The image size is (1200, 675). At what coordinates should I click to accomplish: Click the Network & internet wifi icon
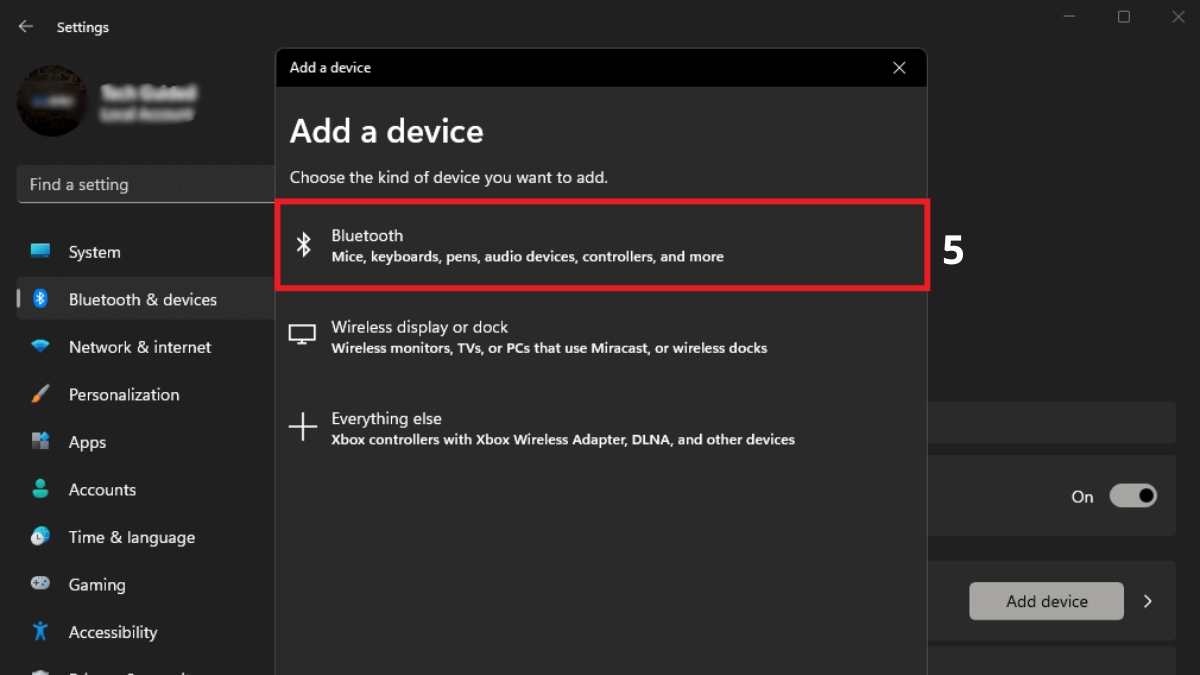tap(40, 347)
